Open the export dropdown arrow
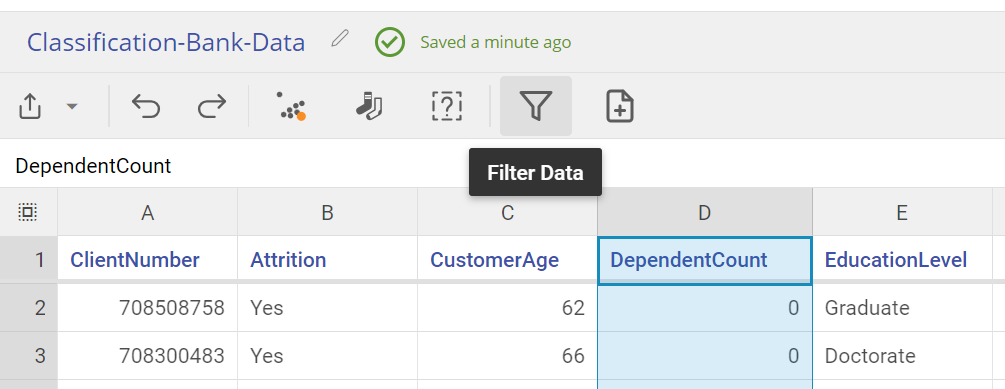Screen dimensions: 1005x389 point(72,106)
